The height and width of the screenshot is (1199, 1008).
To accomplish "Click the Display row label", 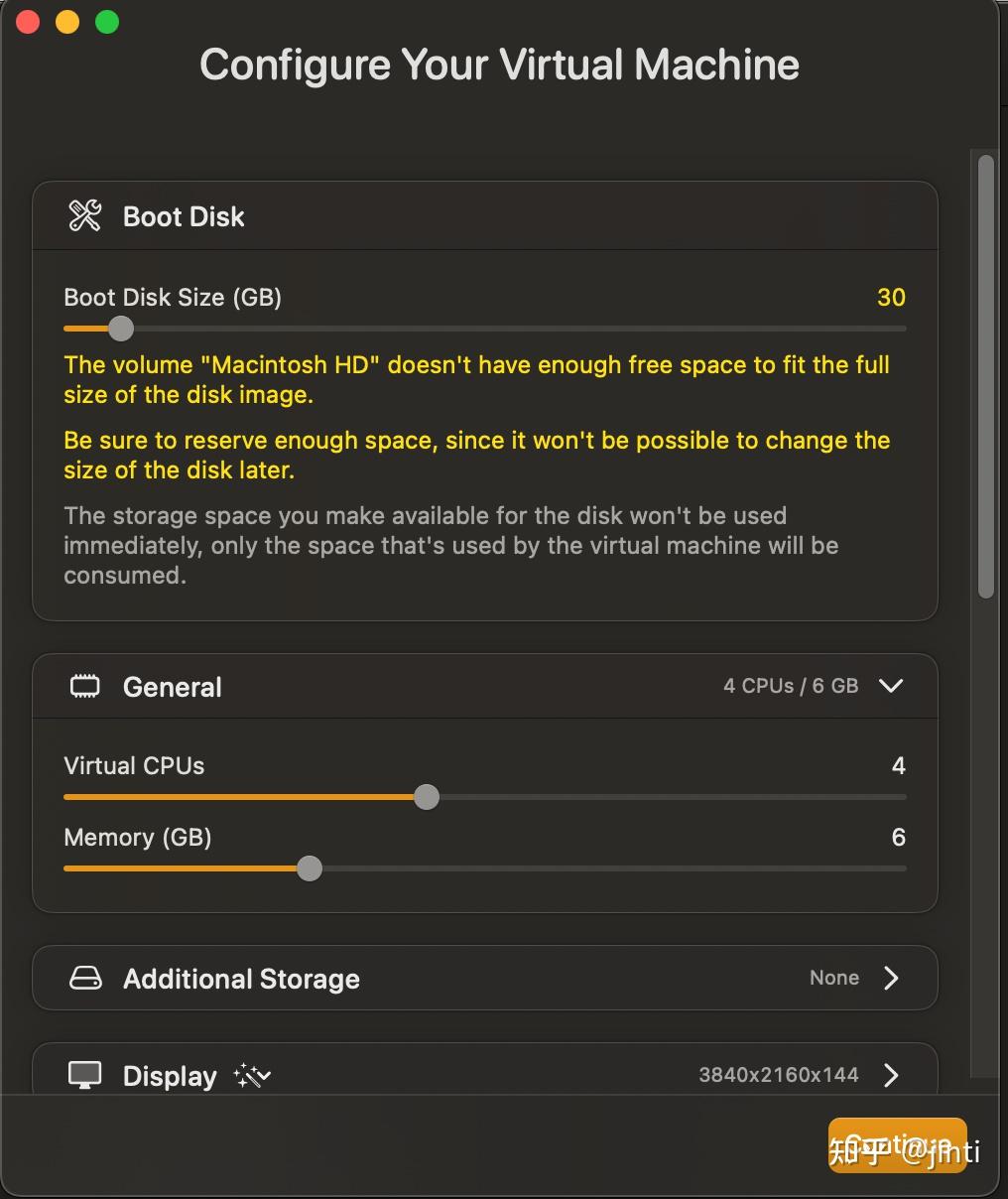I will [170, 1077].
